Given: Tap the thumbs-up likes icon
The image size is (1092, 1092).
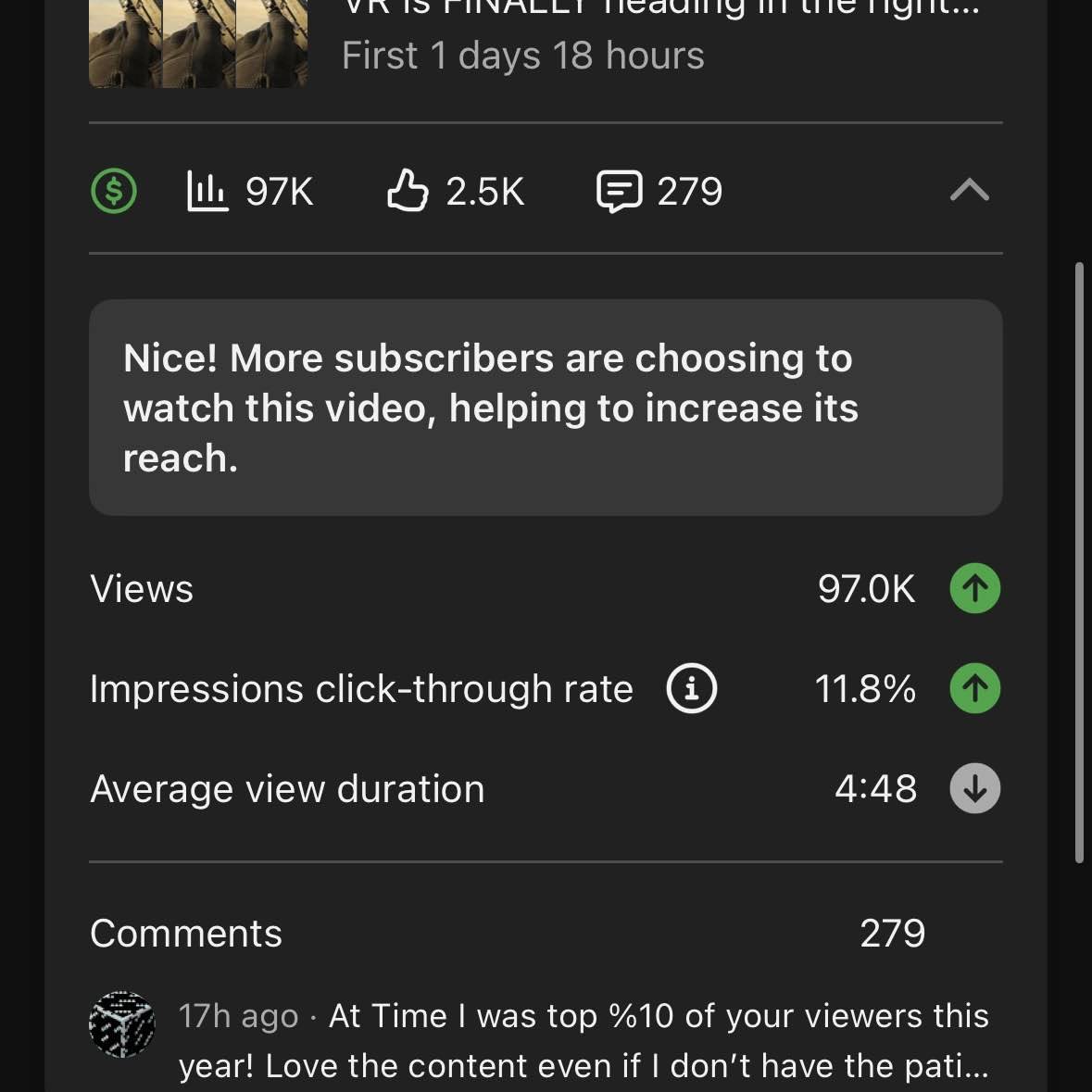Looking at the screenshot, I should 408,190.
